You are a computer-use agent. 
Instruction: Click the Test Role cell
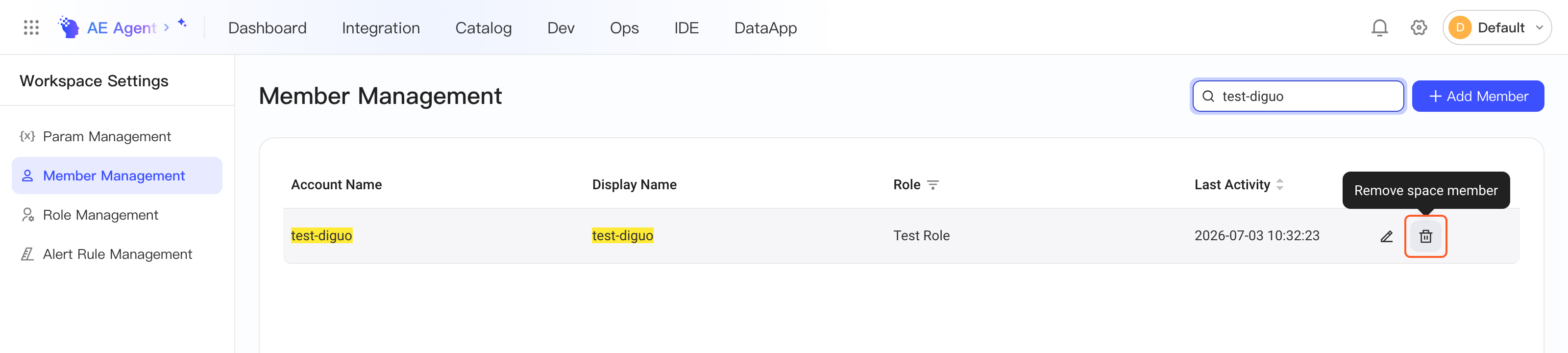click(921, 235)
